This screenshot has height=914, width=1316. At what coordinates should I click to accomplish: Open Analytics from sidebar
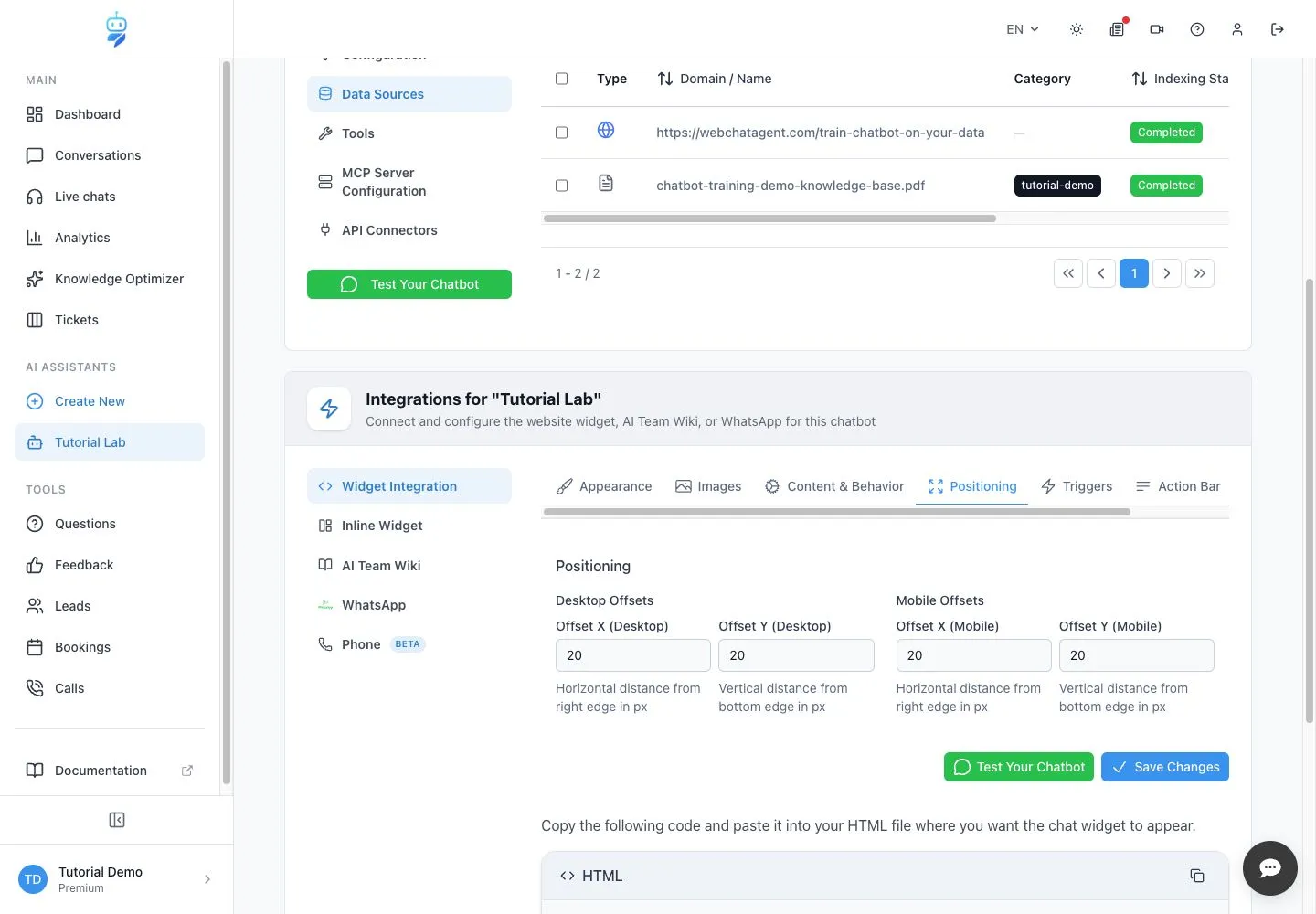coord(110,238)
